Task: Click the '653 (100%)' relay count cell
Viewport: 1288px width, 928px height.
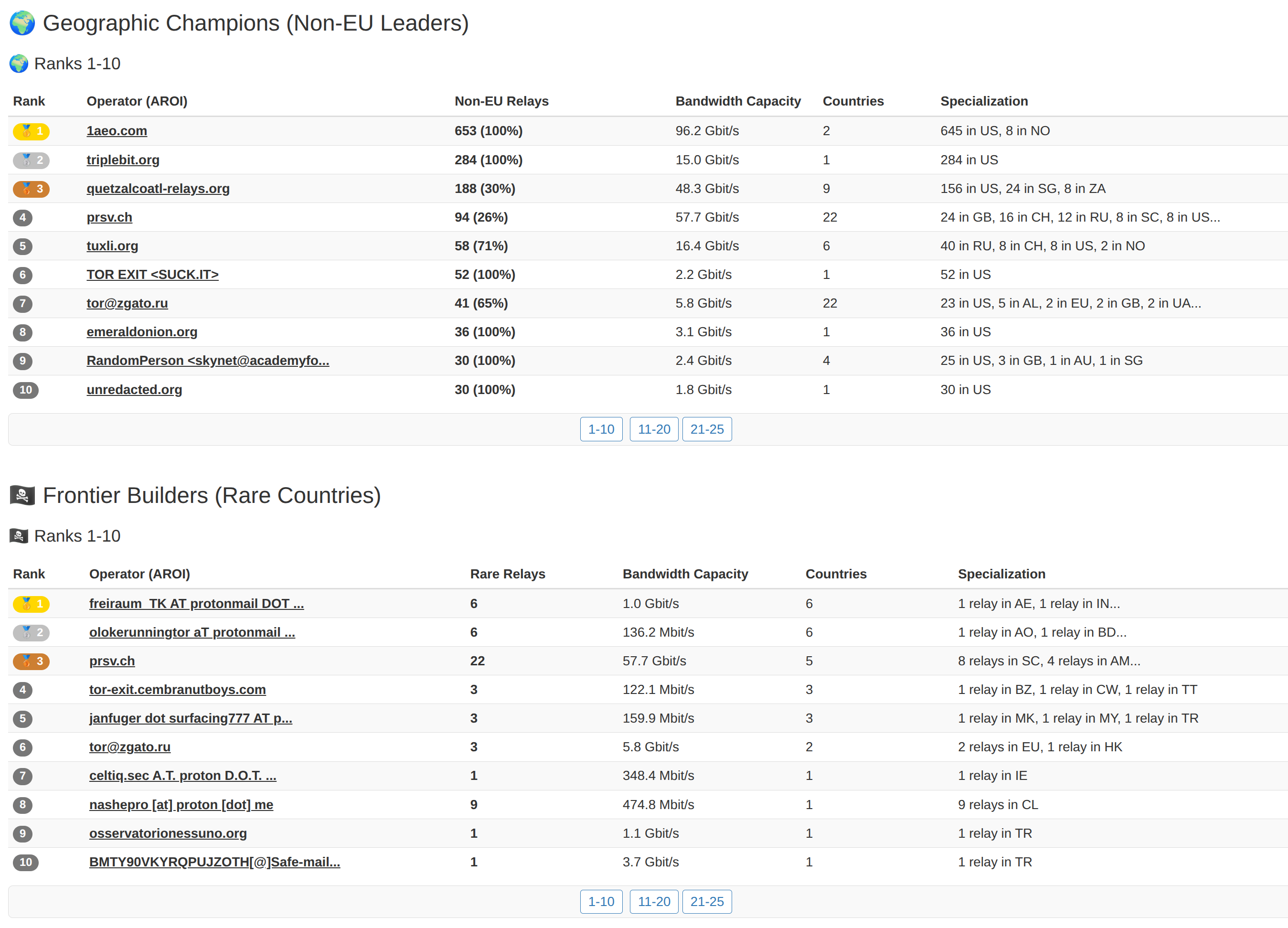Action: point(489,131)
